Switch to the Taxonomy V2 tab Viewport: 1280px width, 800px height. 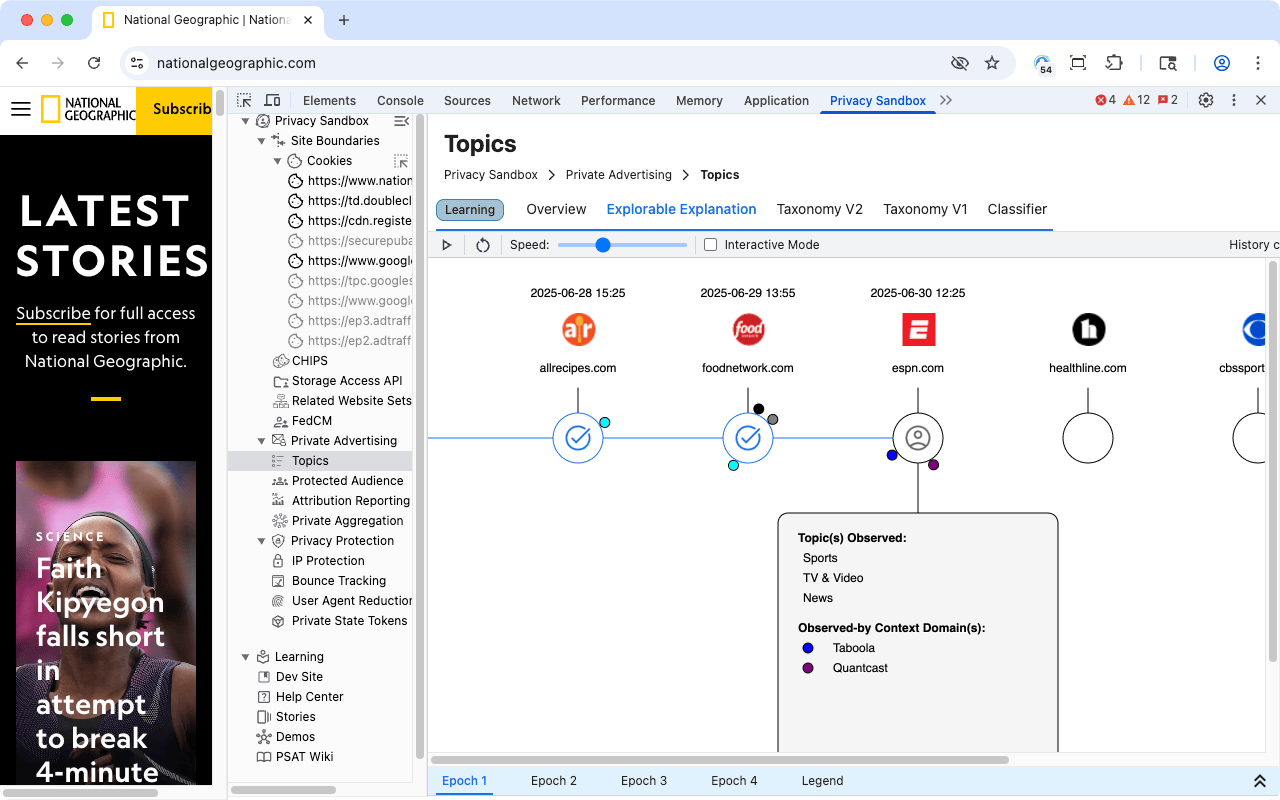click(819, 209)
